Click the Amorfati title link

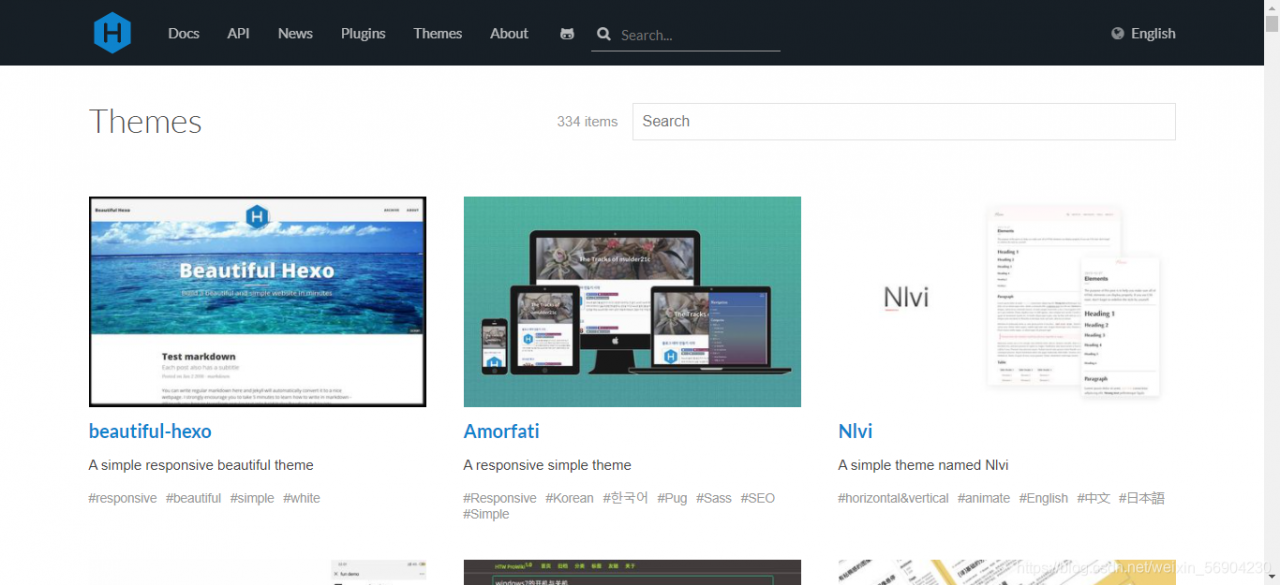[501, 431]
